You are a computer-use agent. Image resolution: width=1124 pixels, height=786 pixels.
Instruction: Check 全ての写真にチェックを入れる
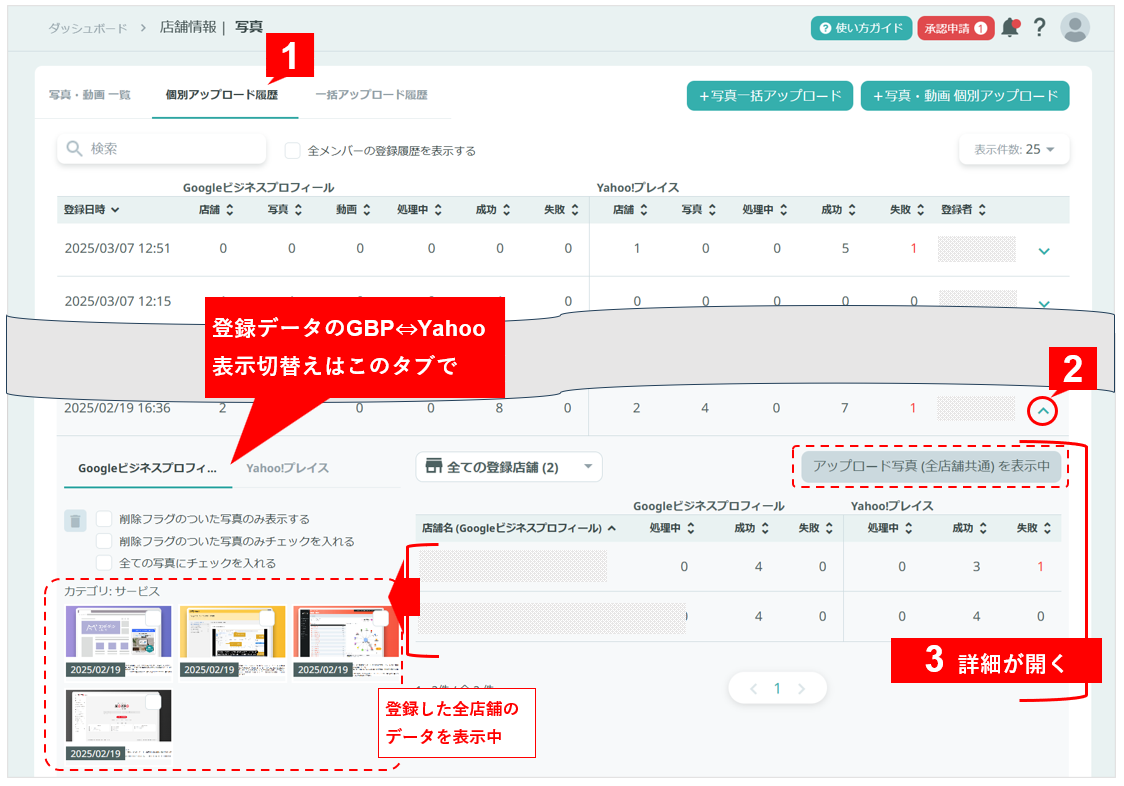(x=104, y=563)
